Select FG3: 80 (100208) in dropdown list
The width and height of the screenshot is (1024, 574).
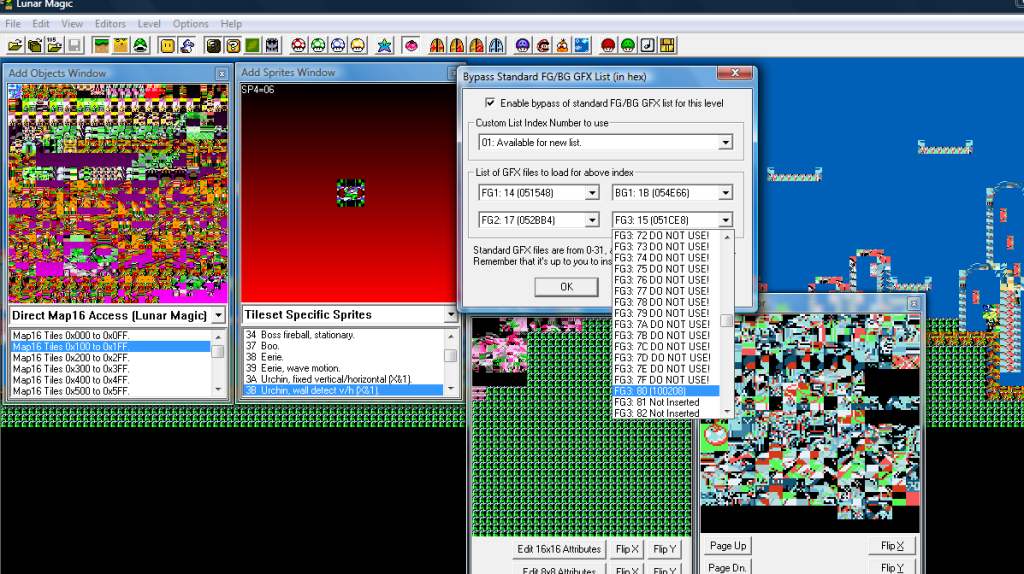point(665,391)
